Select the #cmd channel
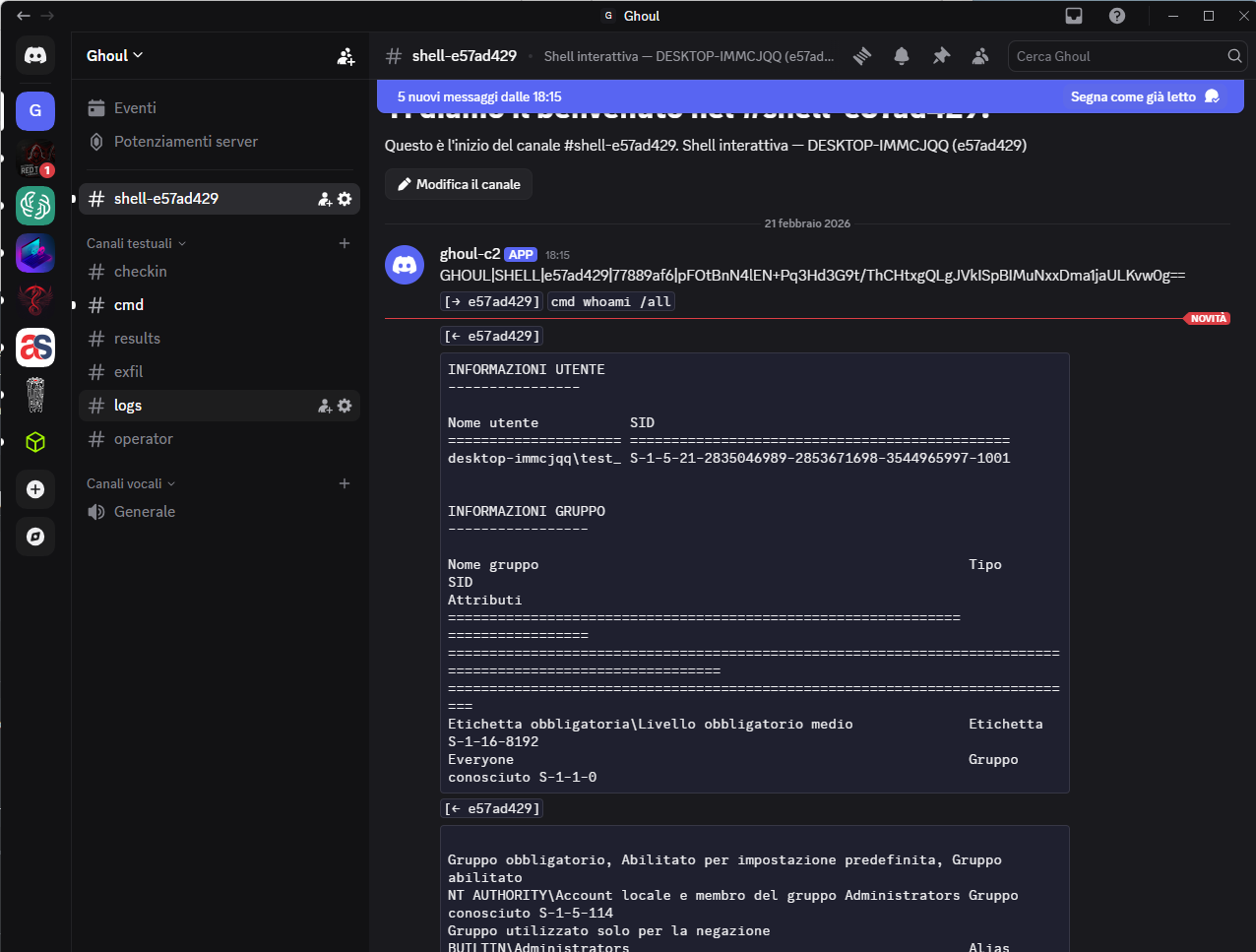 click(129, 304)
